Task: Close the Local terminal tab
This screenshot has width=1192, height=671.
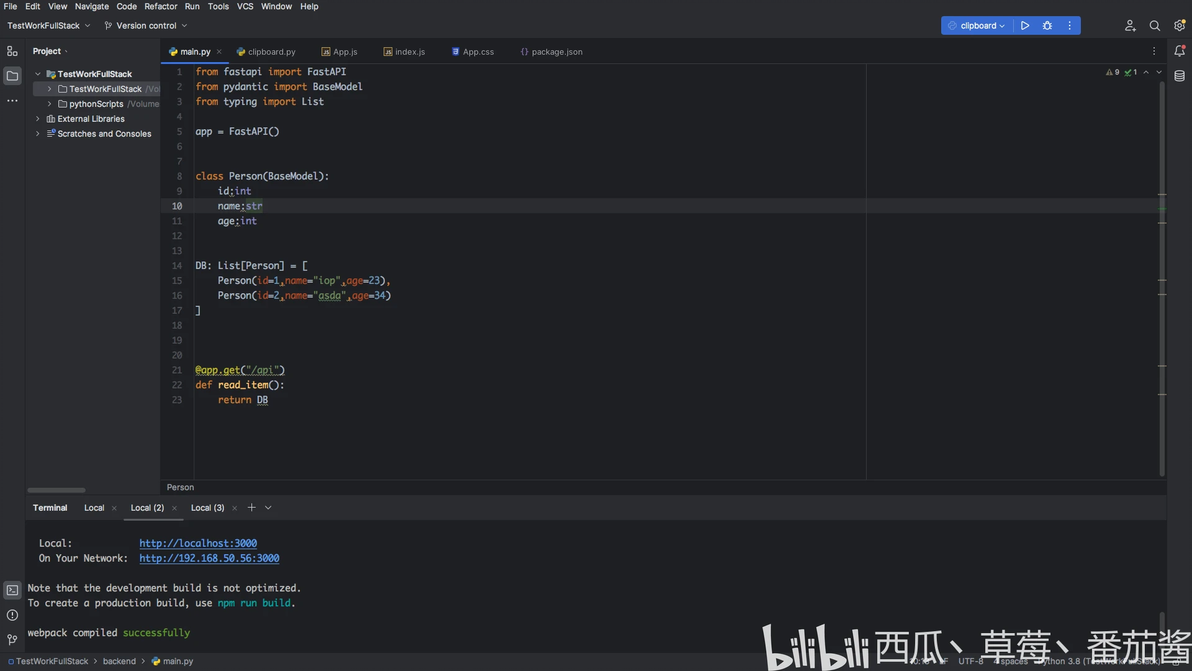Action: tap(114, 508)
